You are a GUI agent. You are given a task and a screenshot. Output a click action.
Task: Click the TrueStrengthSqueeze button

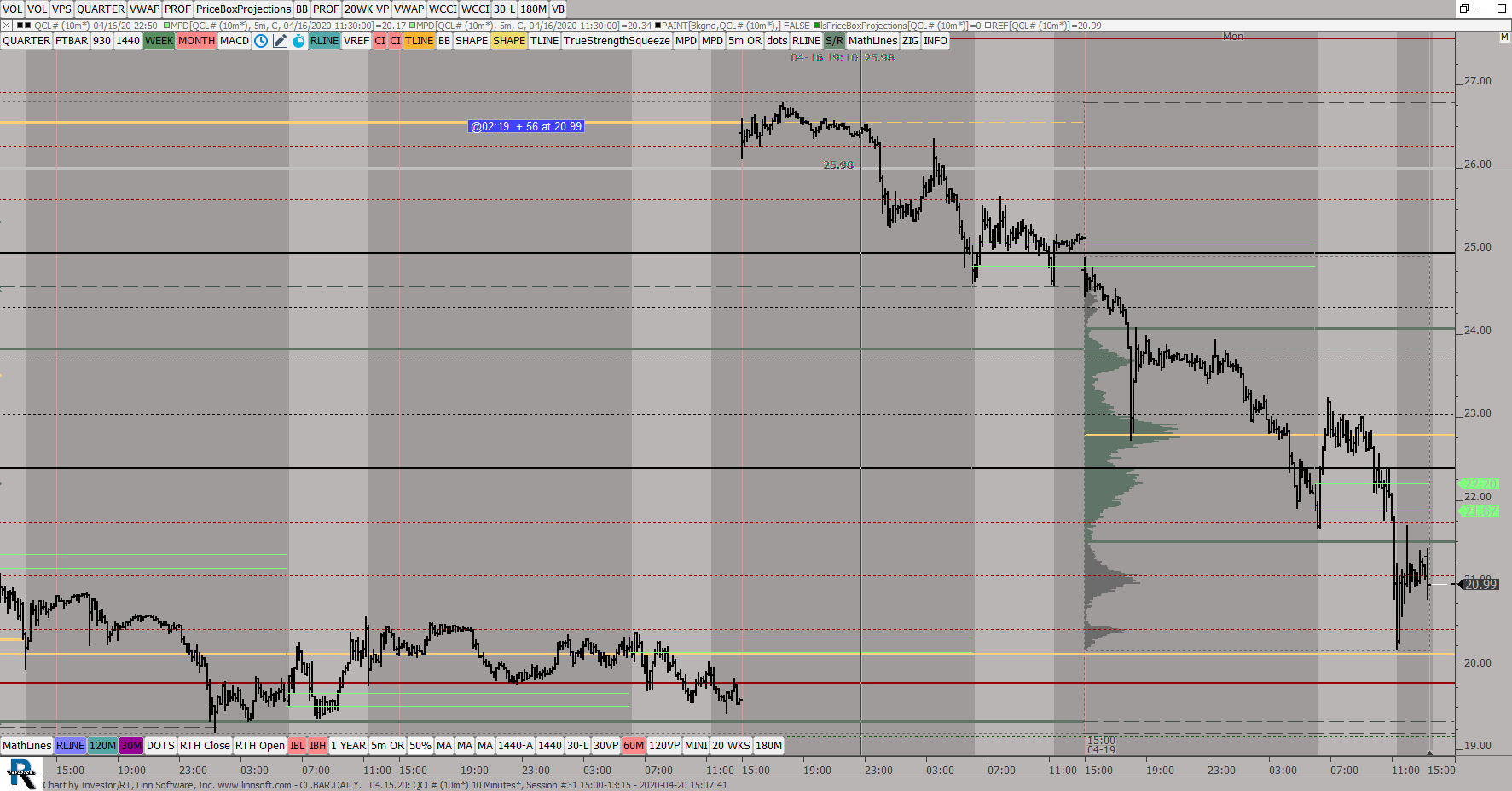coord(617,41)
